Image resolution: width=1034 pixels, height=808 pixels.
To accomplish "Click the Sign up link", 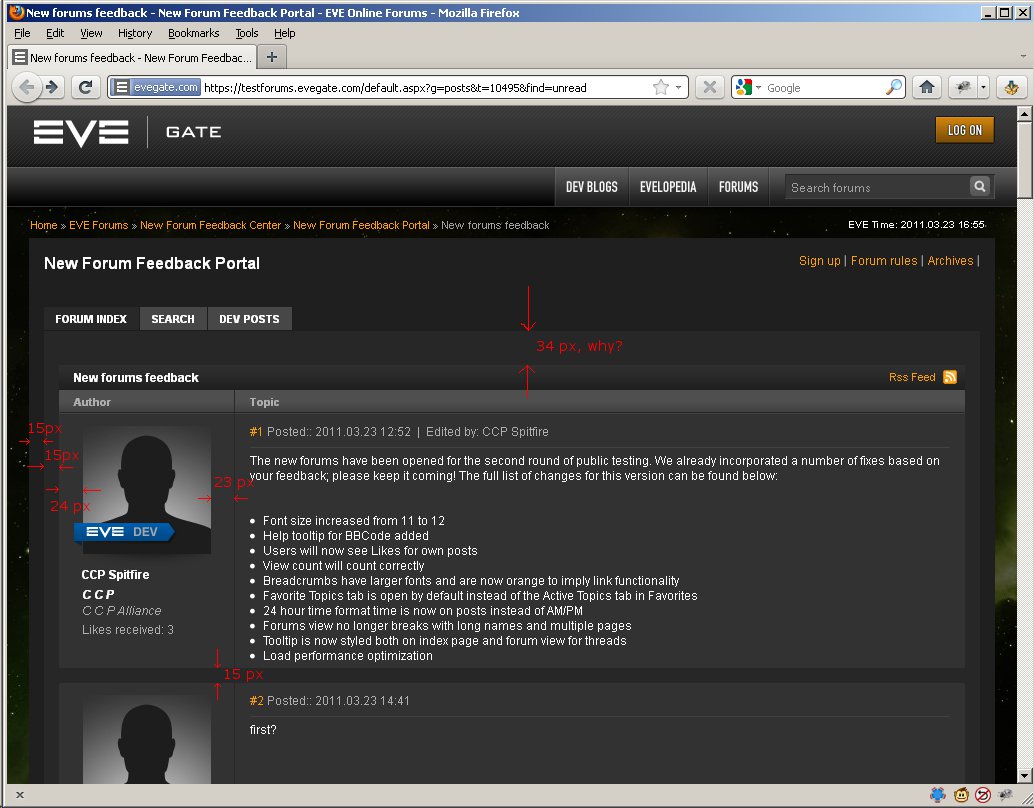I will click(x=820, y=261).
